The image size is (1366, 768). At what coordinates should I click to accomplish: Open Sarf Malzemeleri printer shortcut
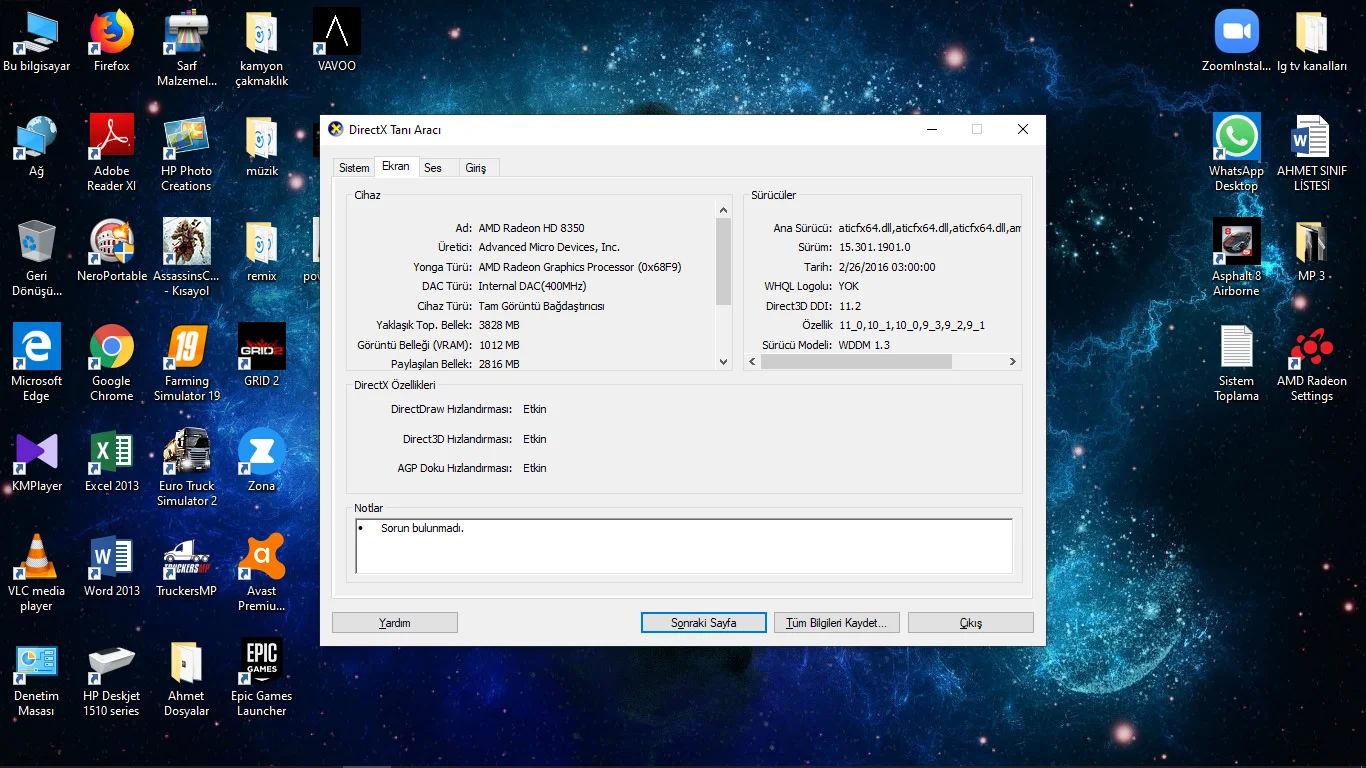tap(187, 49)
